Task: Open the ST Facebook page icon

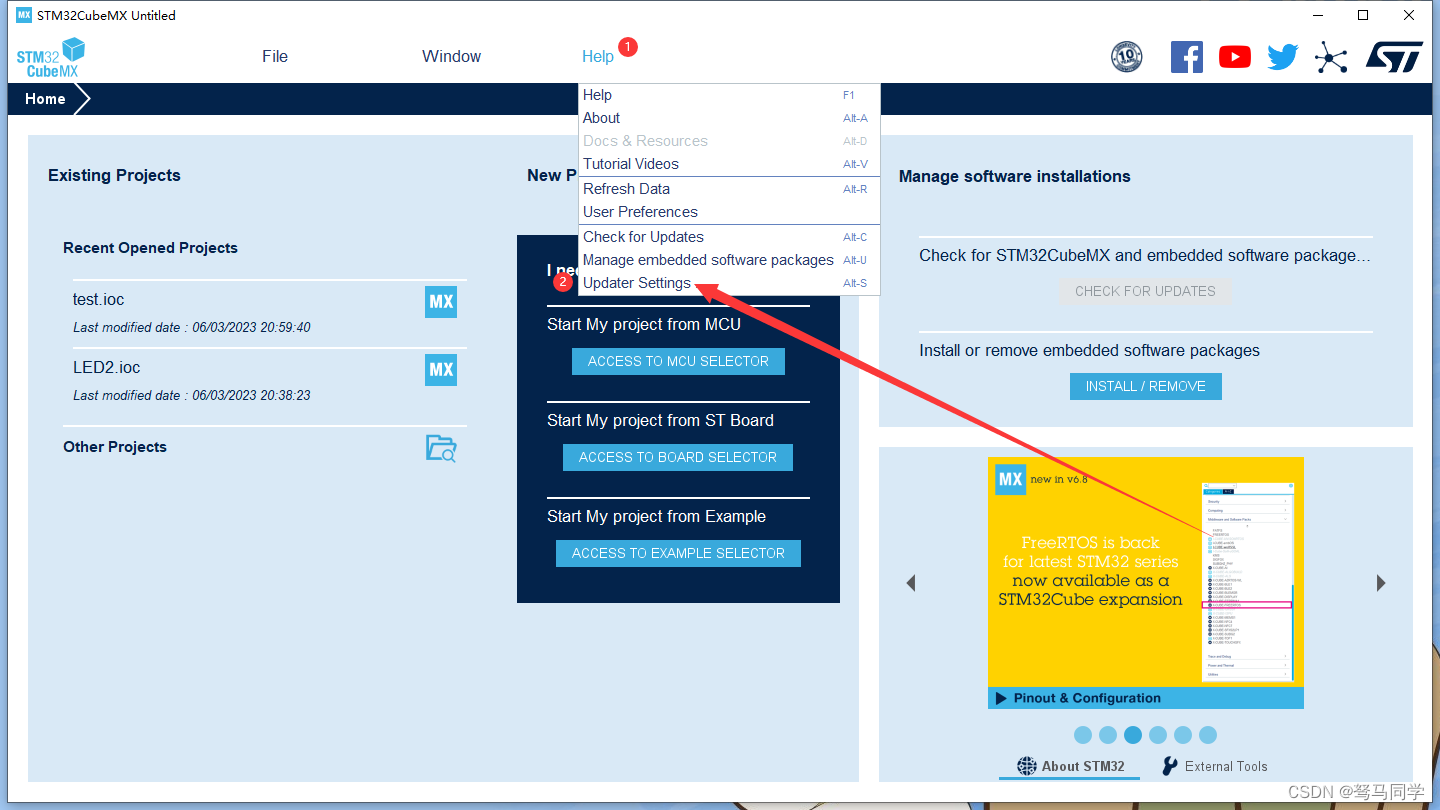Action: [1187, 57]
